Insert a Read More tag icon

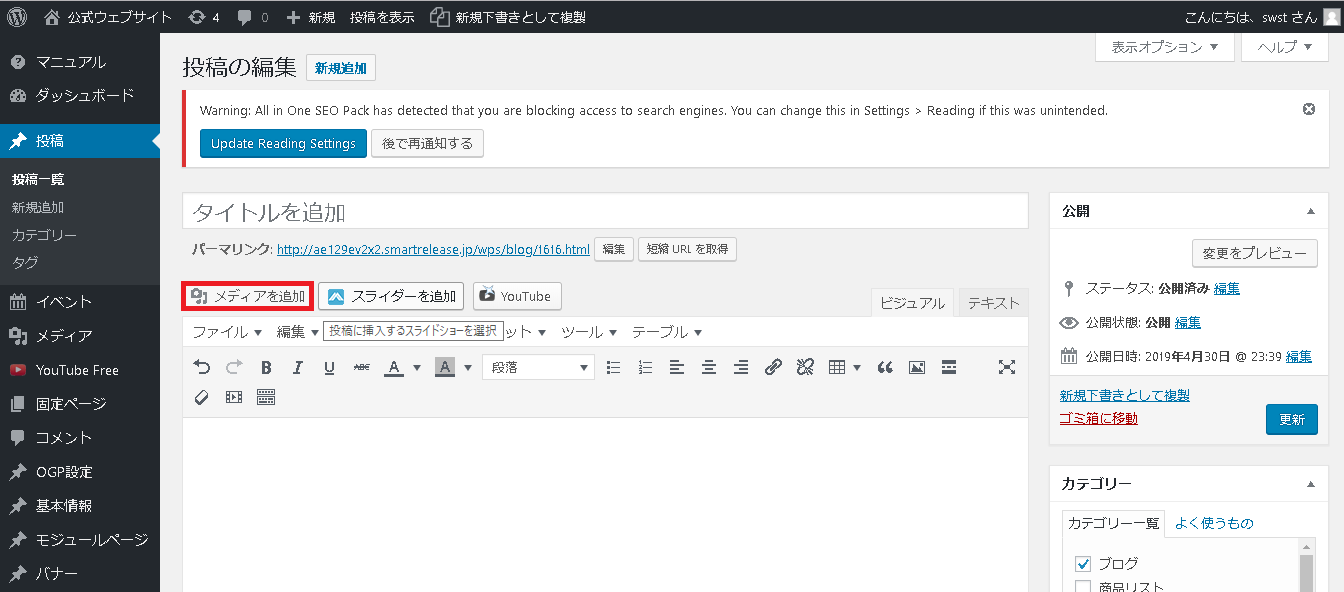pyautogui.click(x=949, y=367)
